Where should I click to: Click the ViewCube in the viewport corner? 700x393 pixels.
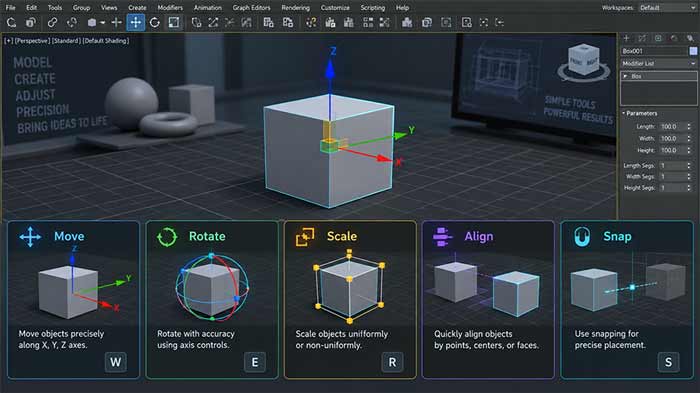coord(583,63)
